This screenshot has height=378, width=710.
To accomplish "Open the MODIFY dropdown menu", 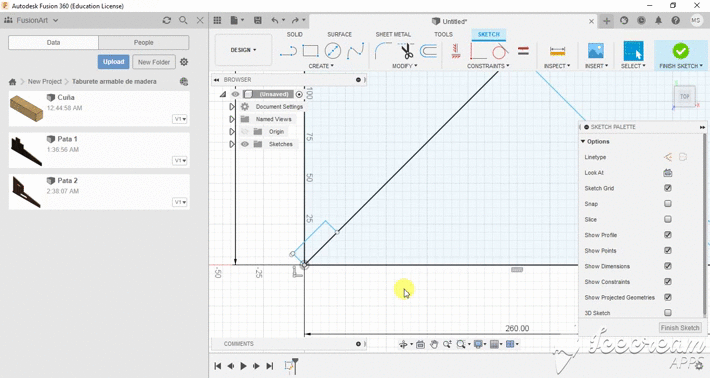I will tap(405, 66).
